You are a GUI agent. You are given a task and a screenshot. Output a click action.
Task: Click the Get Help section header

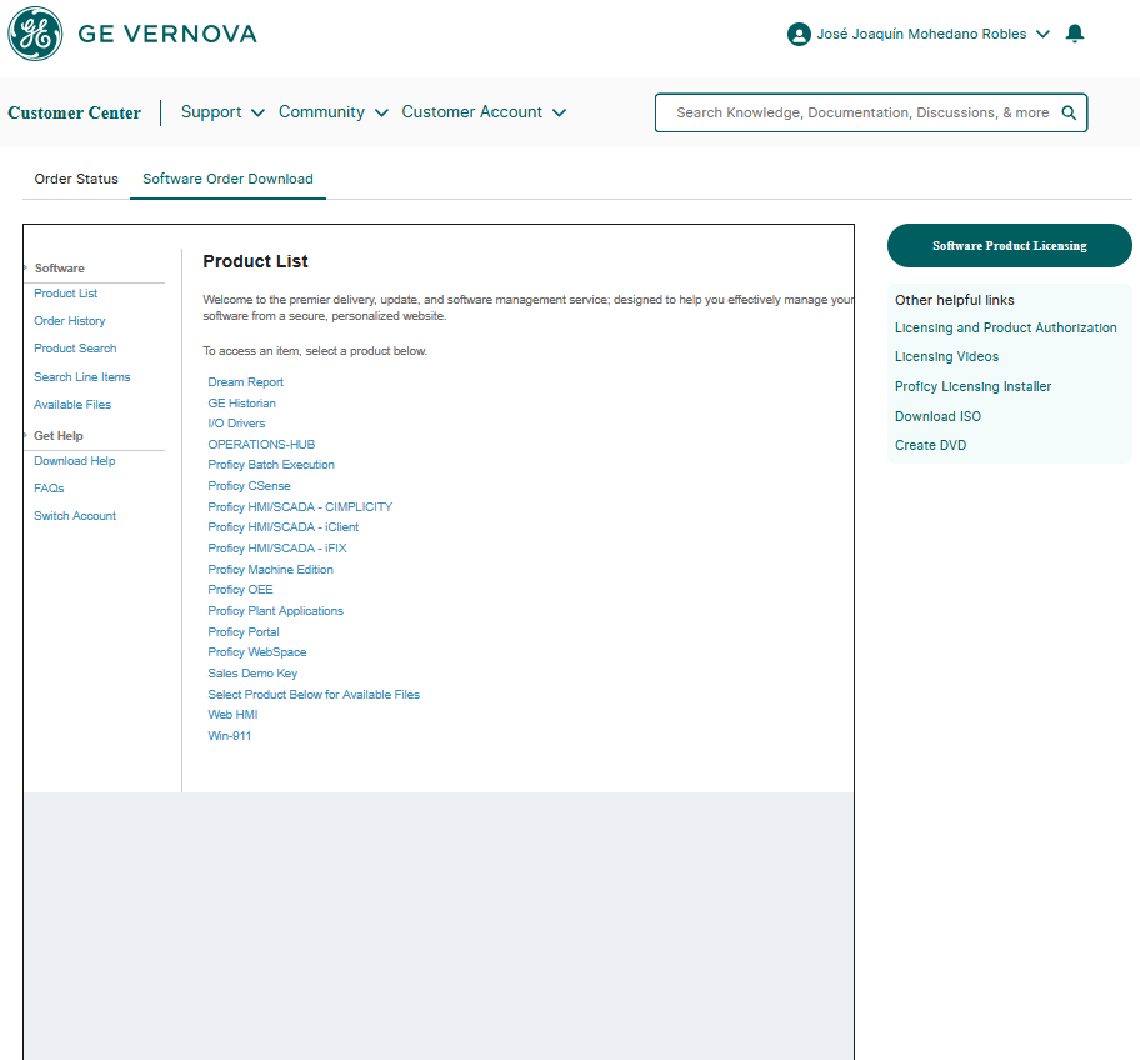[x=58, y=435]
